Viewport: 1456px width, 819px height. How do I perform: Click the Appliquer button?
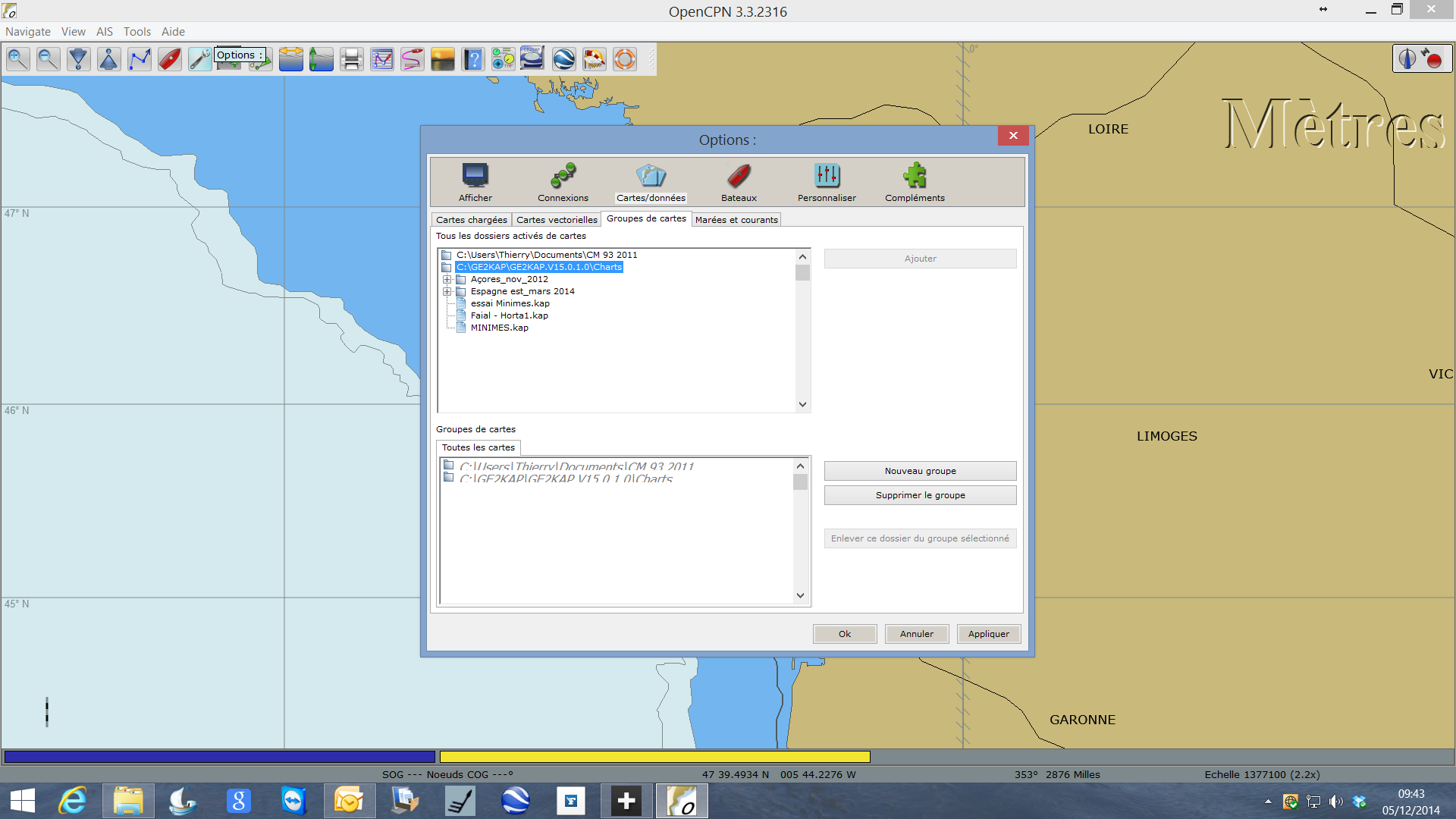[989, 634]
